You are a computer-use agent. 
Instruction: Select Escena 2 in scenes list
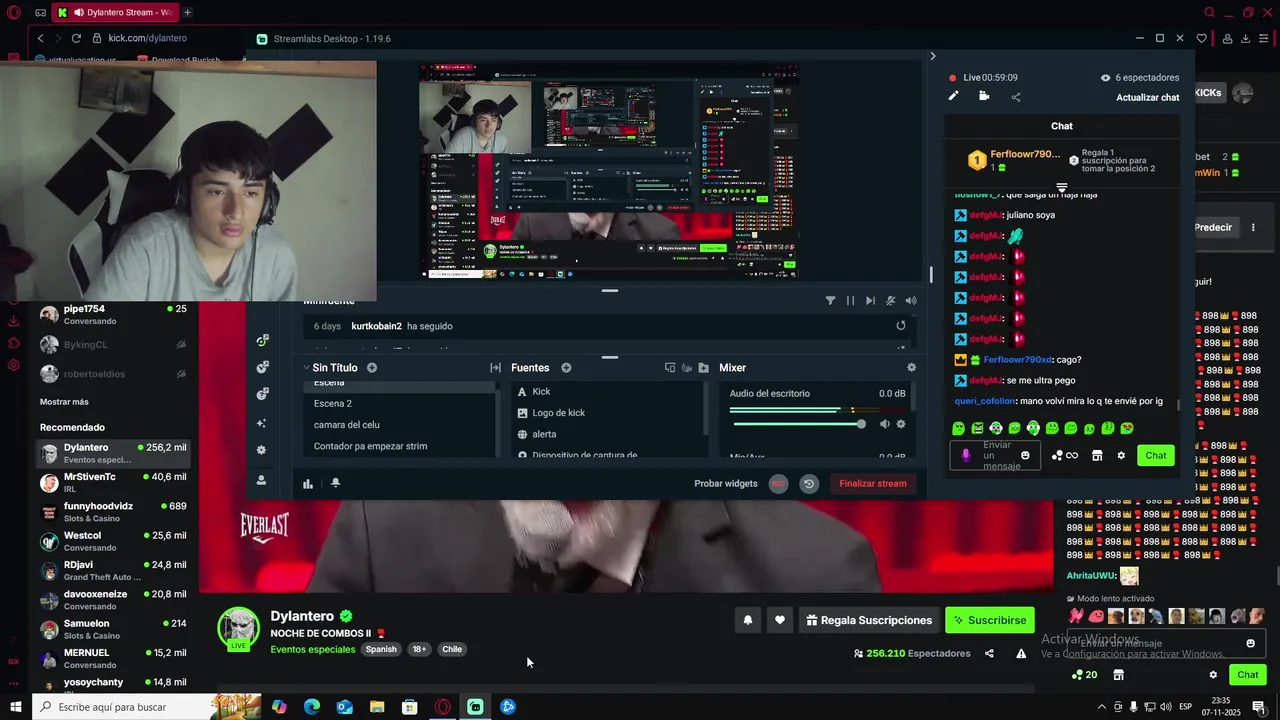pos(399,403)
